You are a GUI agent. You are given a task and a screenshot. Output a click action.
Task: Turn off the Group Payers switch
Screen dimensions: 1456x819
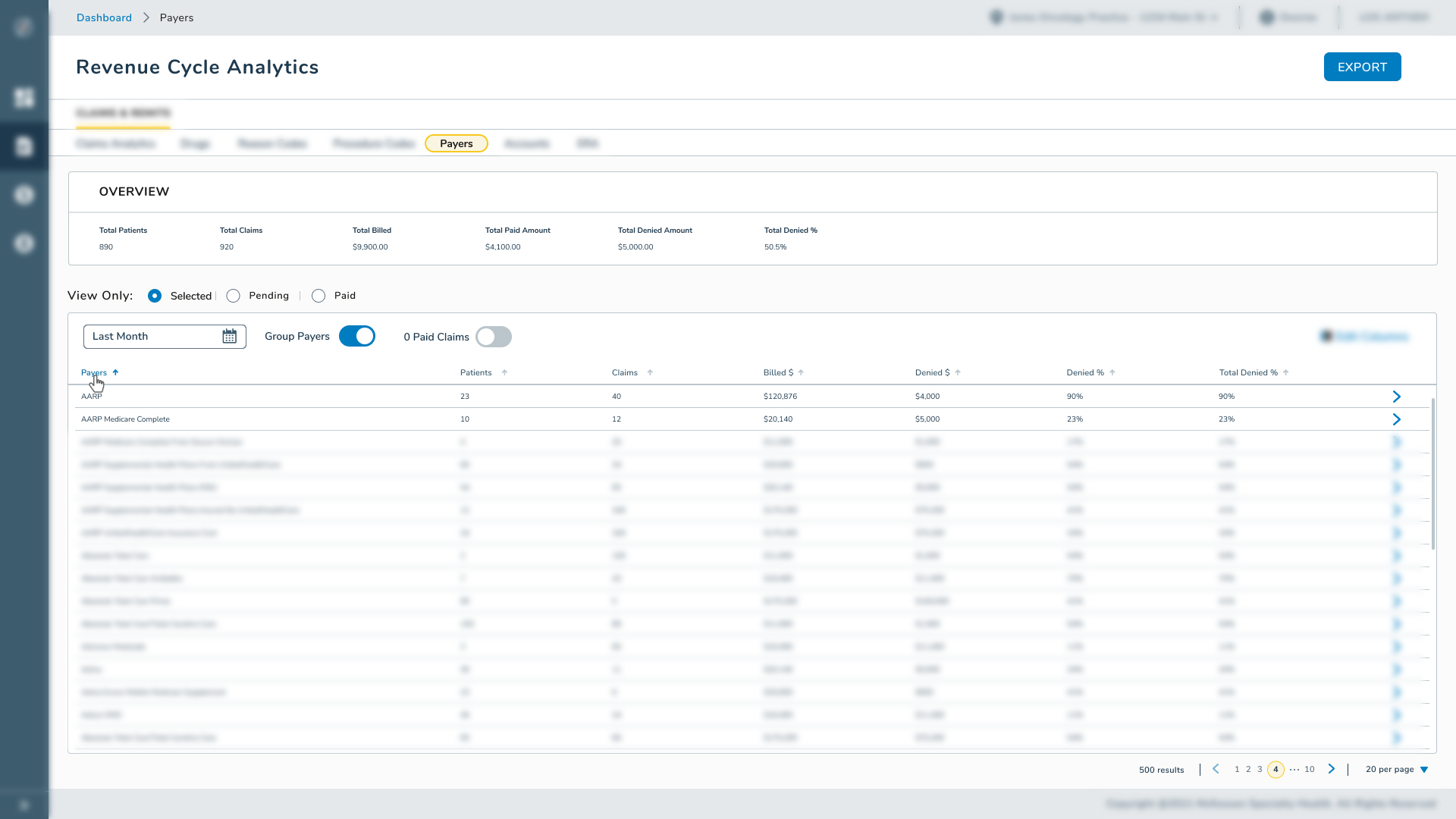pyautogui.click(x=357, y=336)
